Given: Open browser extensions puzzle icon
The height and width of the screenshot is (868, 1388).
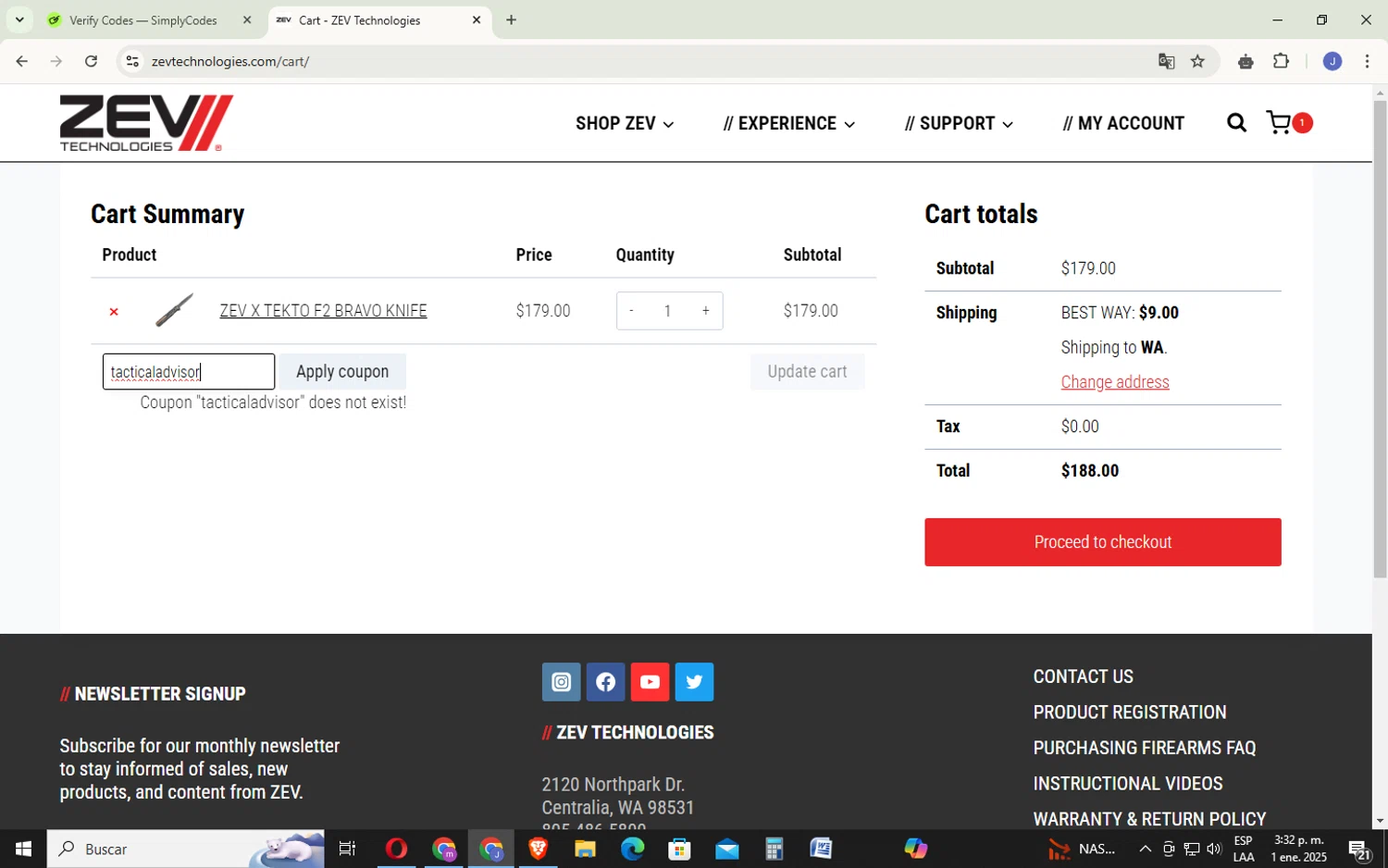Looking at the screenshot, I should pos(1281,61).
